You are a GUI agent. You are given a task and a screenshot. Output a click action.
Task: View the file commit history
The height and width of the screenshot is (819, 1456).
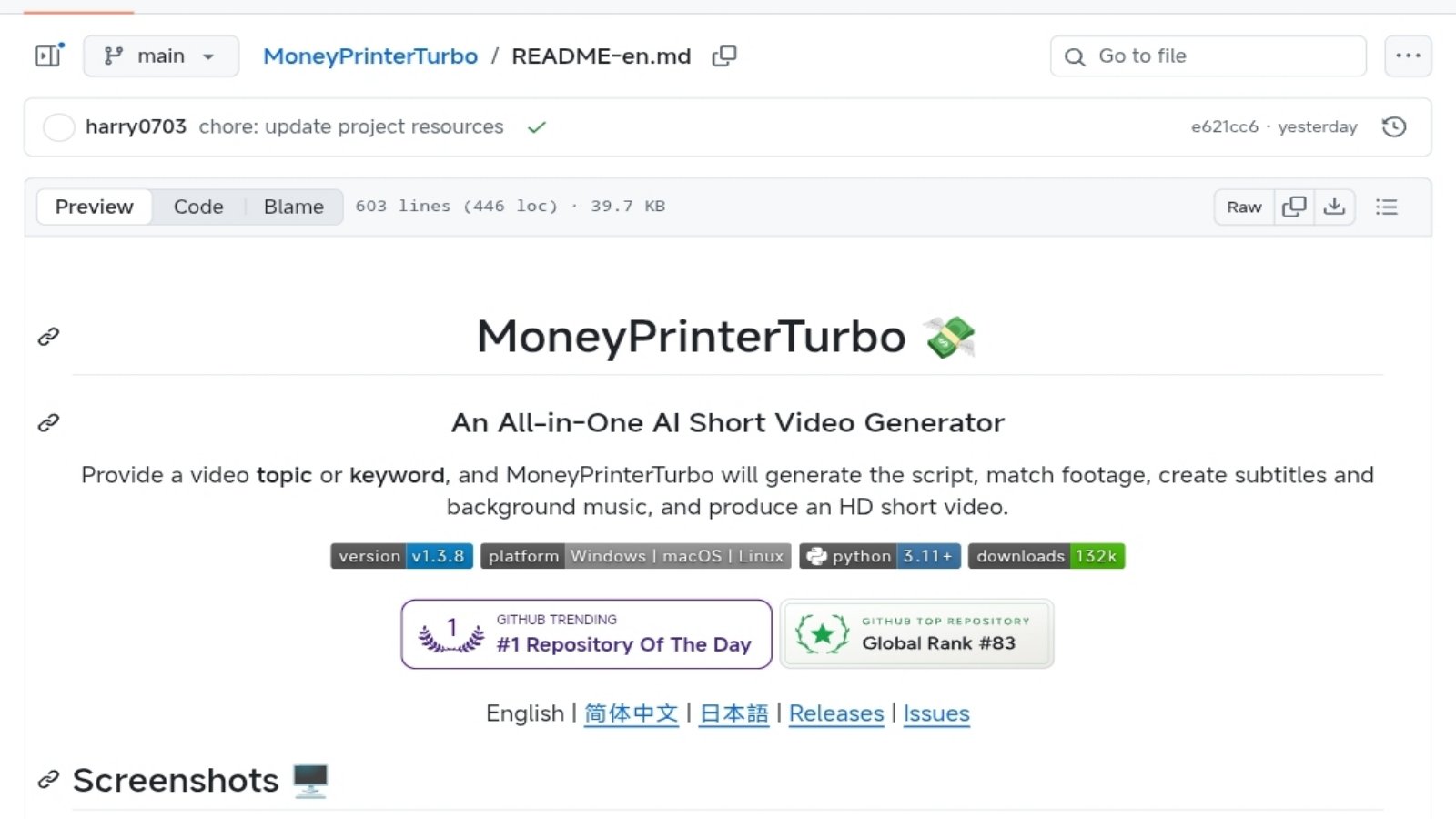pyautogui.click(x=1394, y=126)
